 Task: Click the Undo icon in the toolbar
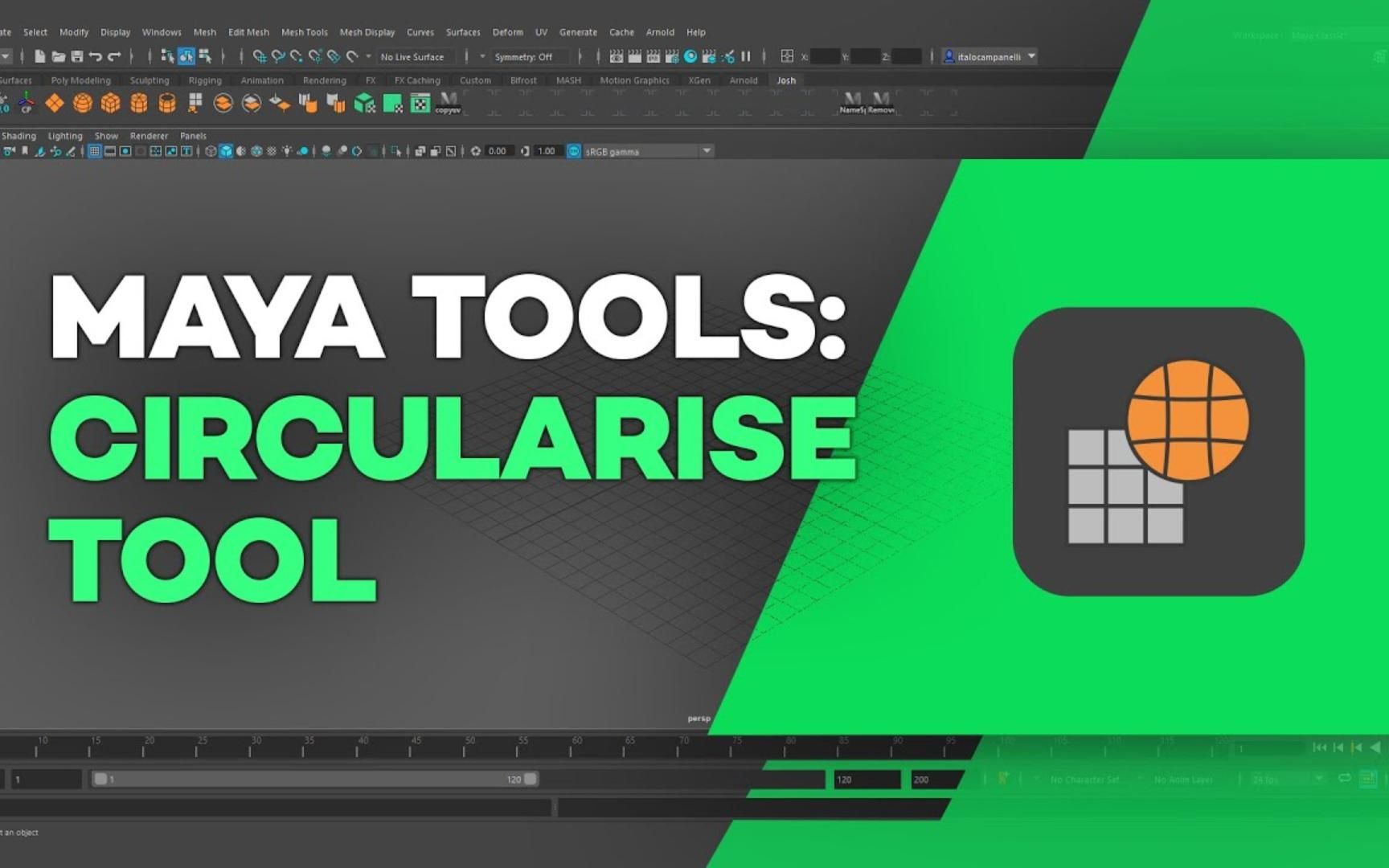click(96, 56)
